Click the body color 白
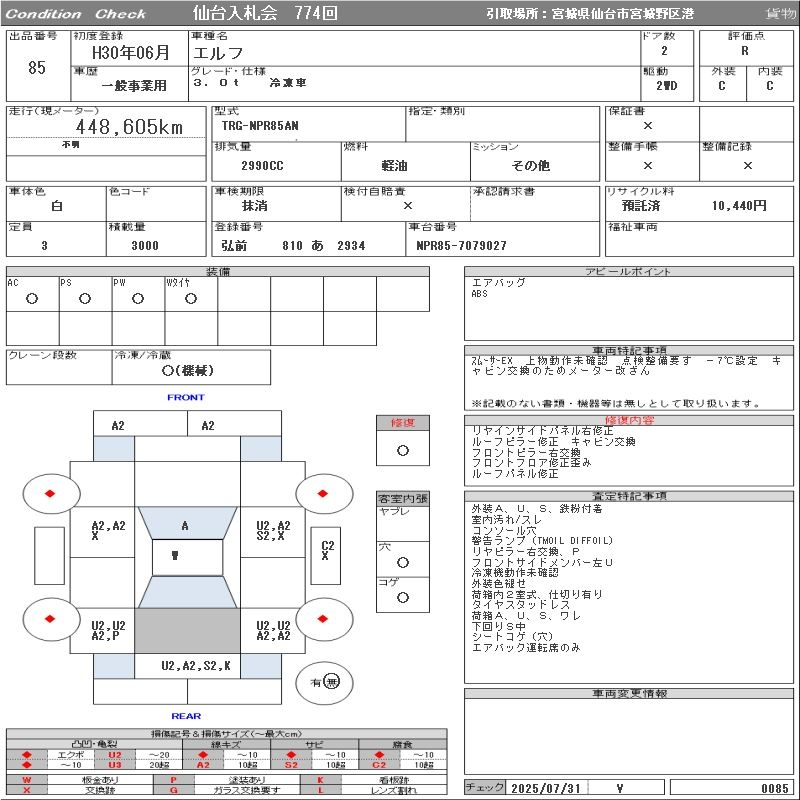The height and width of the screenshot is (800, 800). tap(57, 206)
